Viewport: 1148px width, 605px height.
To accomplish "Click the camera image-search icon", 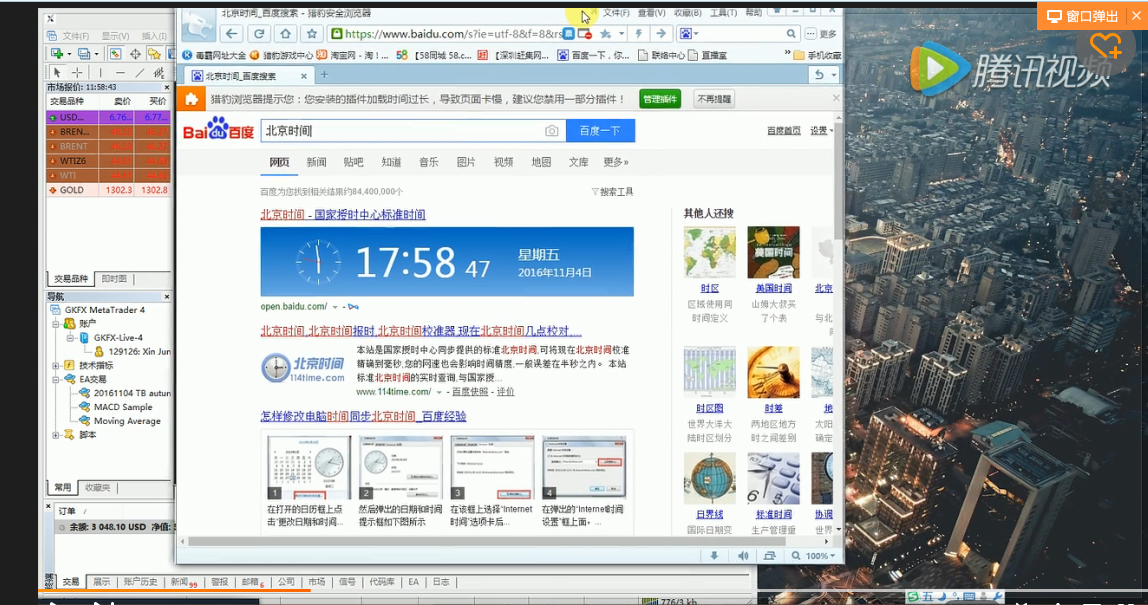I will (551, 130).
